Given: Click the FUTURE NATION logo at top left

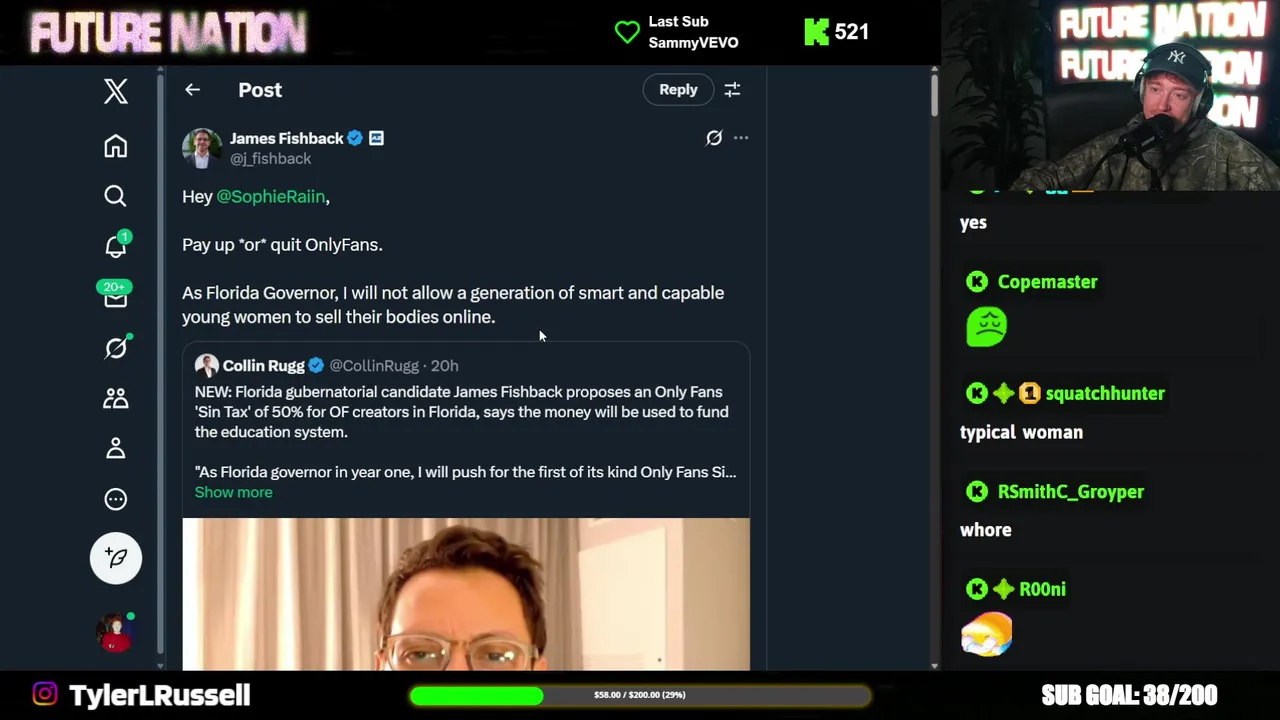Looking at the screenshot, I should tap(168, 33).
